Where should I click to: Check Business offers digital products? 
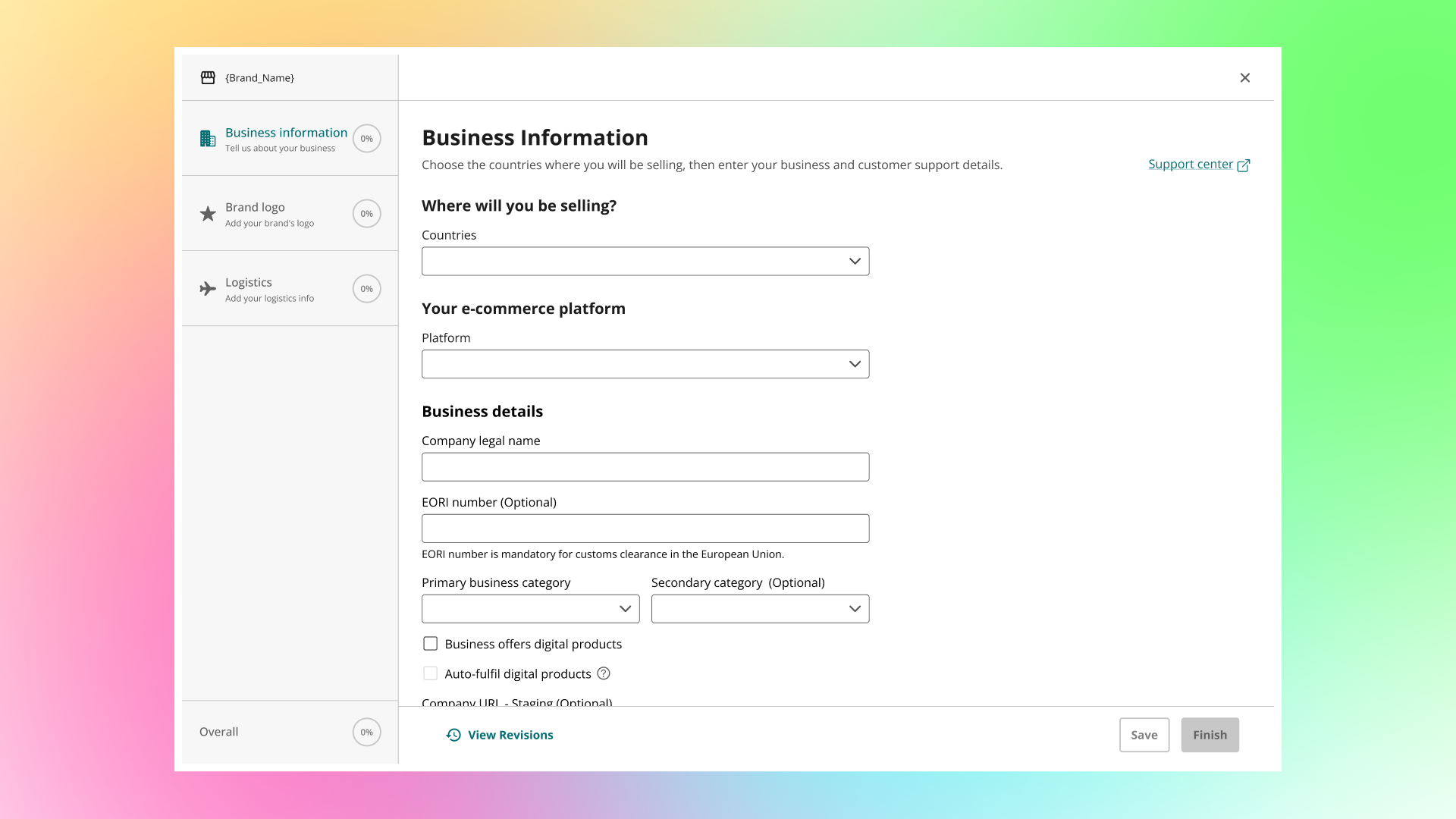tap(431, 644)
